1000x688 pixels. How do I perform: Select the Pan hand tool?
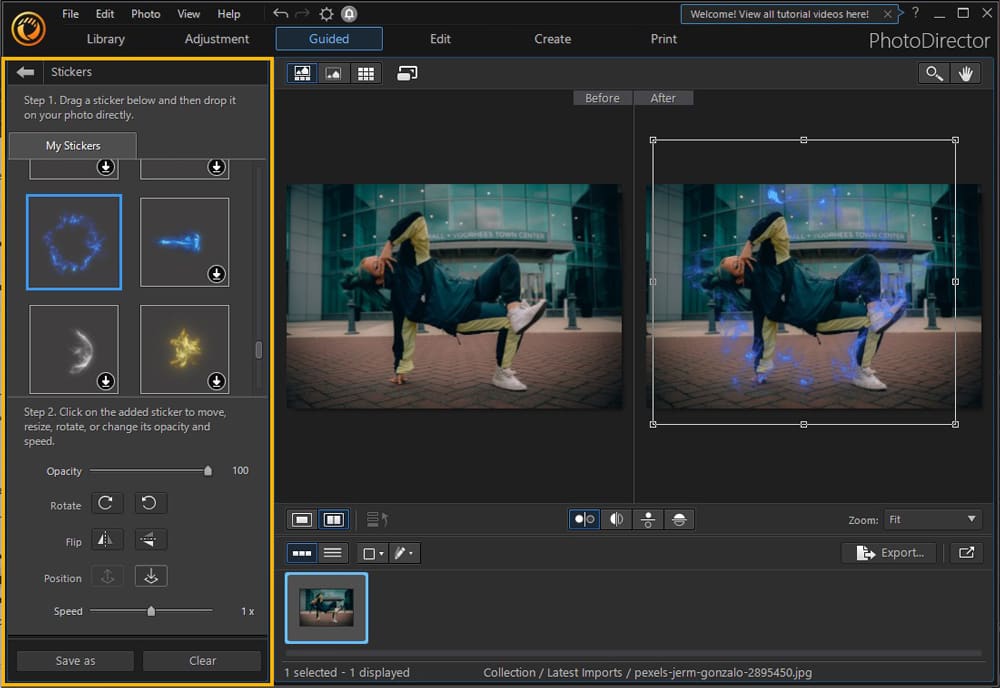966,73
